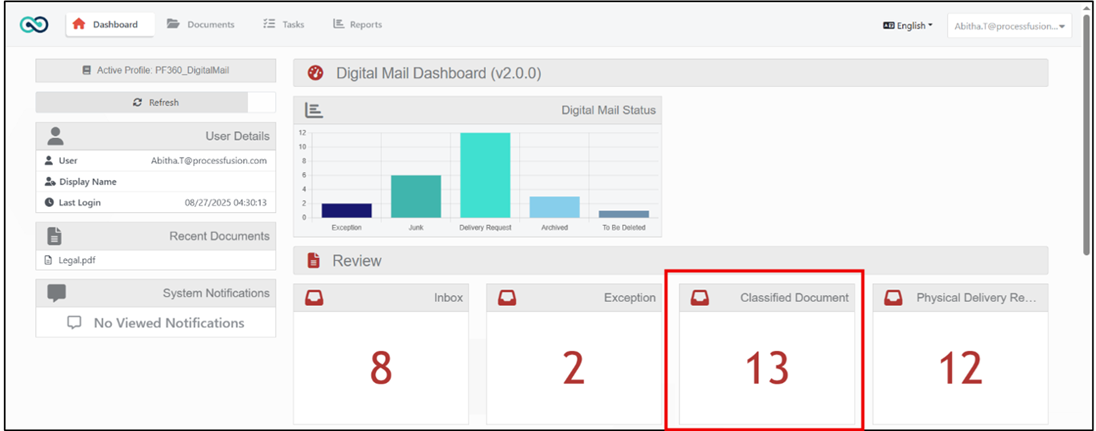Viewport: 1096px width, 431px height.
Task: Click the Classified Document tray icon
Action: [700, 297]
